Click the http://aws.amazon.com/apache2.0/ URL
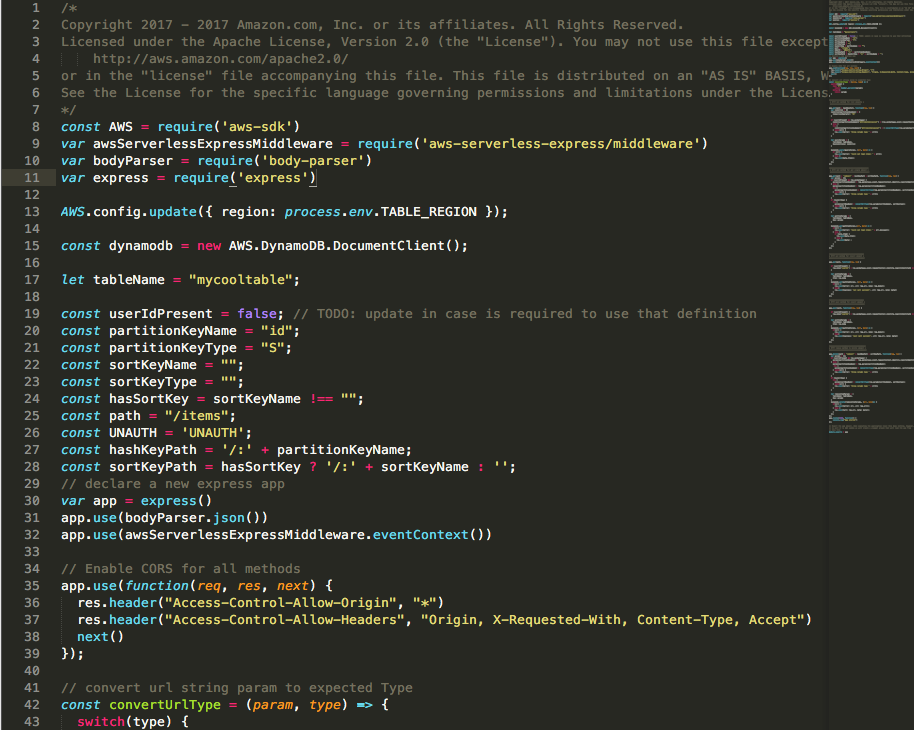The image size is (914, 730). tap(220, 59)
